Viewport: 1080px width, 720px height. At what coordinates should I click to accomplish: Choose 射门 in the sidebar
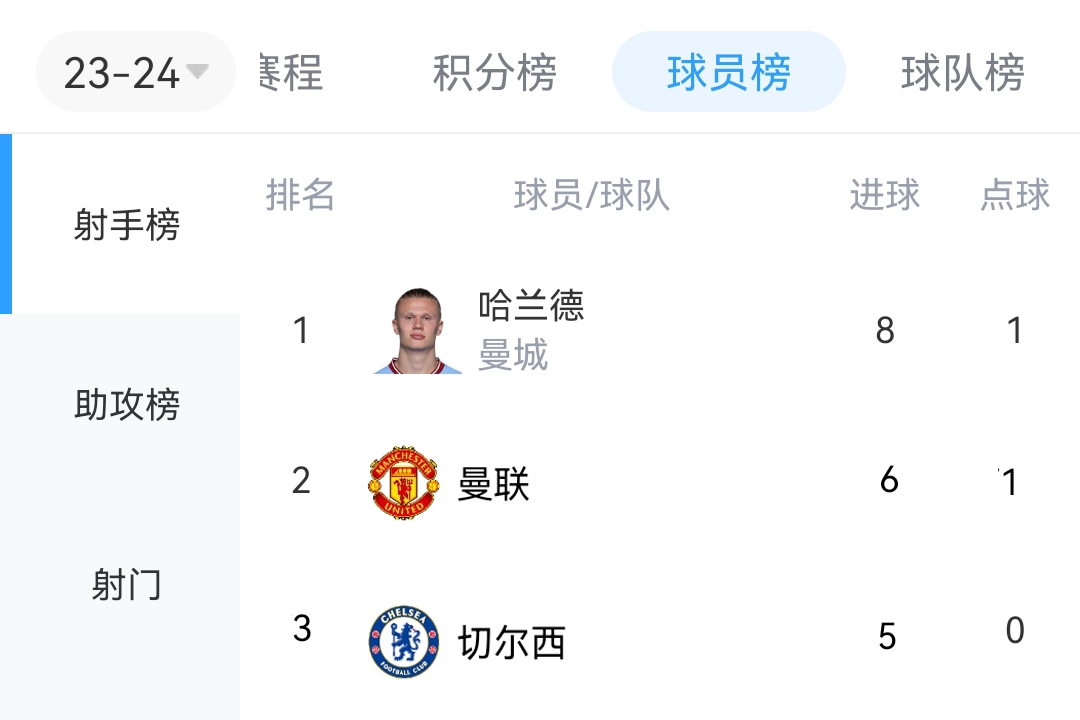pyautogui.click(x=126, y=585)
